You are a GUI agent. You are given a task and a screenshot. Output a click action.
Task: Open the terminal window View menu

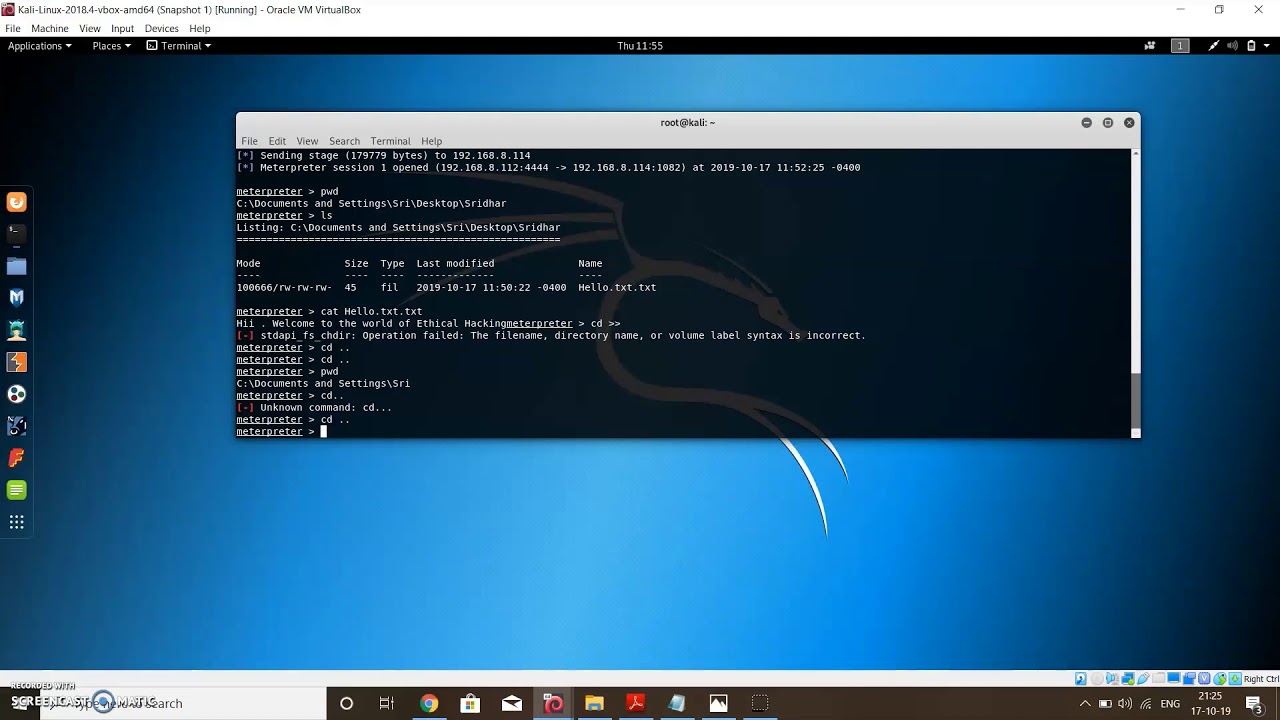307,141
